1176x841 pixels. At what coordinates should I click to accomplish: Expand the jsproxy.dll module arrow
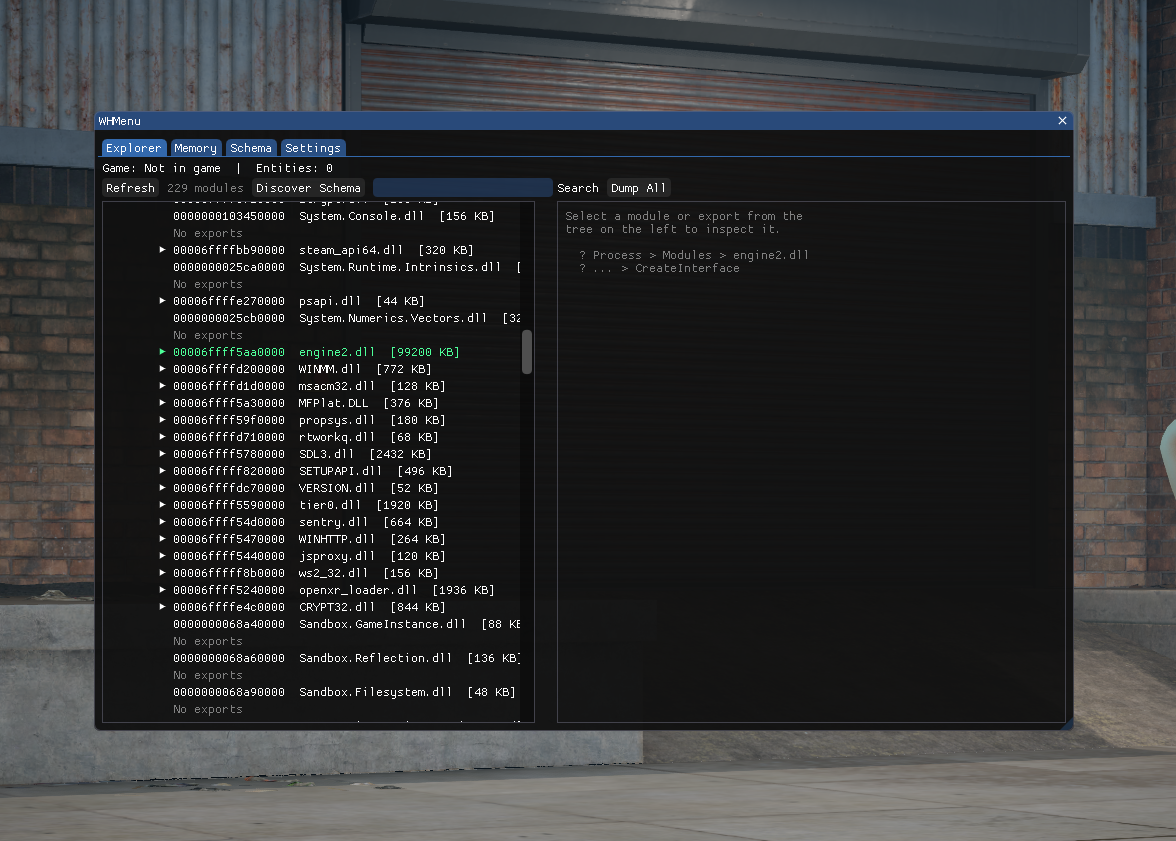point(163,556)
